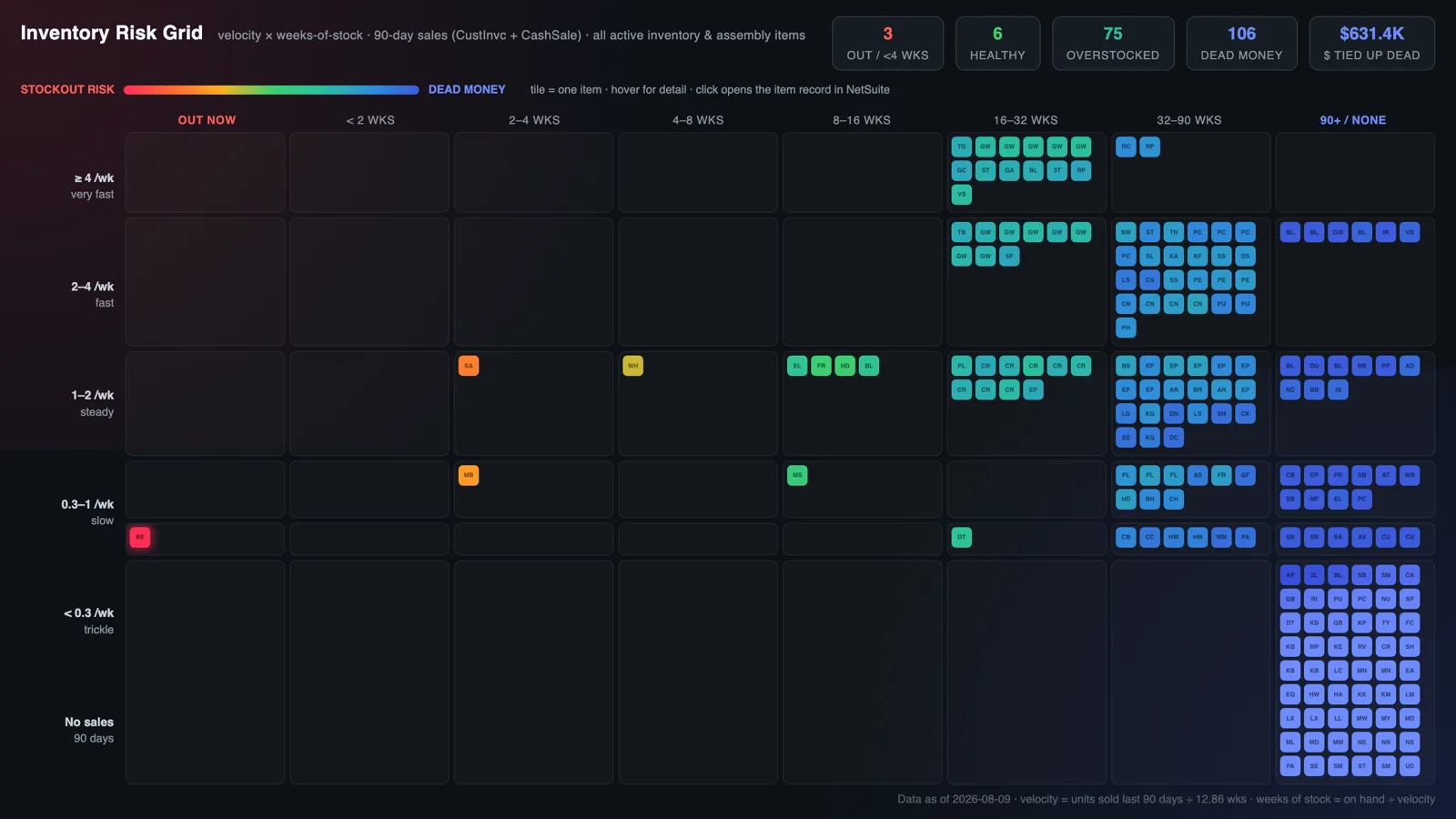This screenshot has height=819, width=1456.
Task: Select the Healthy summary card
Action: (997, 44)
